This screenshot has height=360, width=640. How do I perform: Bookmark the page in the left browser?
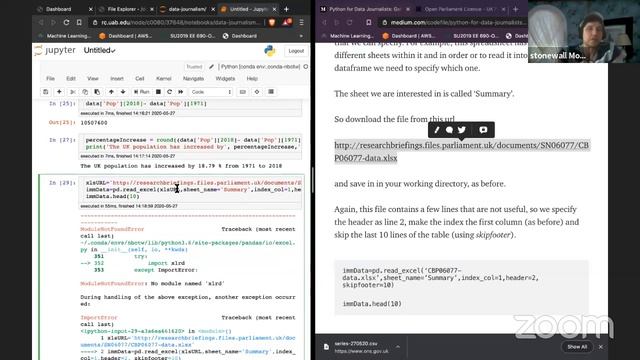pyautogui.click(x=79, y=22)
